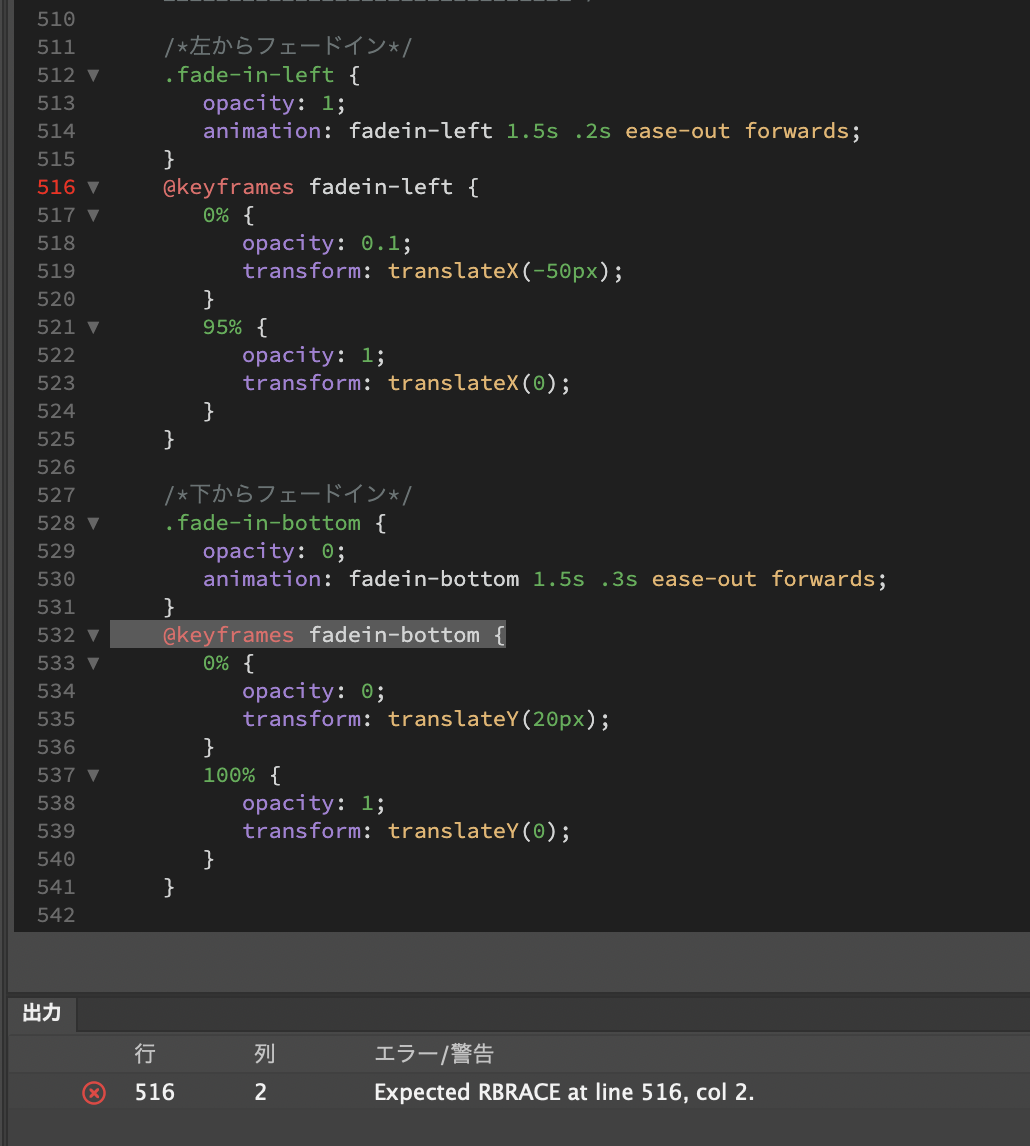Image resolution: width=1030 pixels, height=1146 pixels.
Task: Click the 行 column header
Action: pos(145,1054)
